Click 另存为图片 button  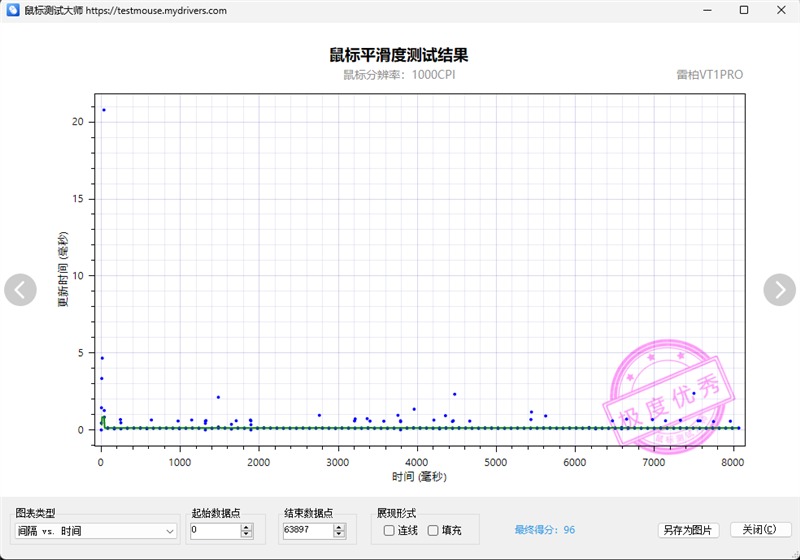point(688,530)
